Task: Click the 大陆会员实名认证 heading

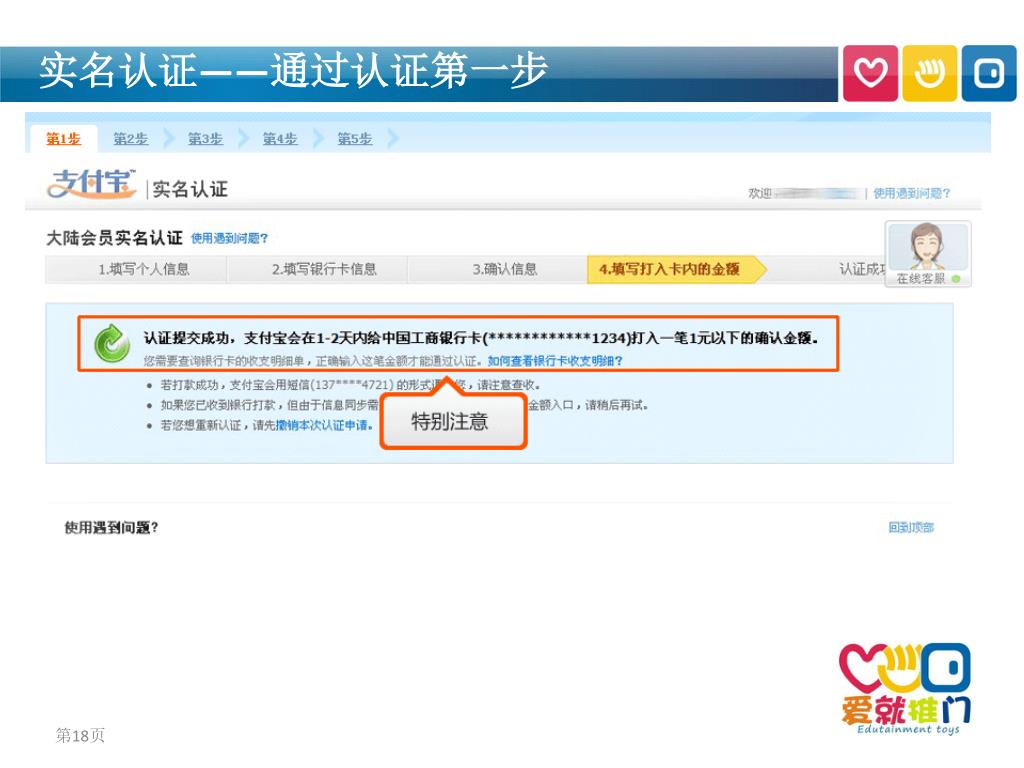Action: (x=114, y=238)
